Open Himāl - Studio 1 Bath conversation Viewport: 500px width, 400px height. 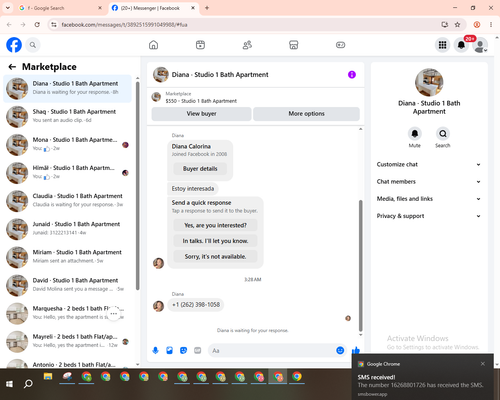67,173
